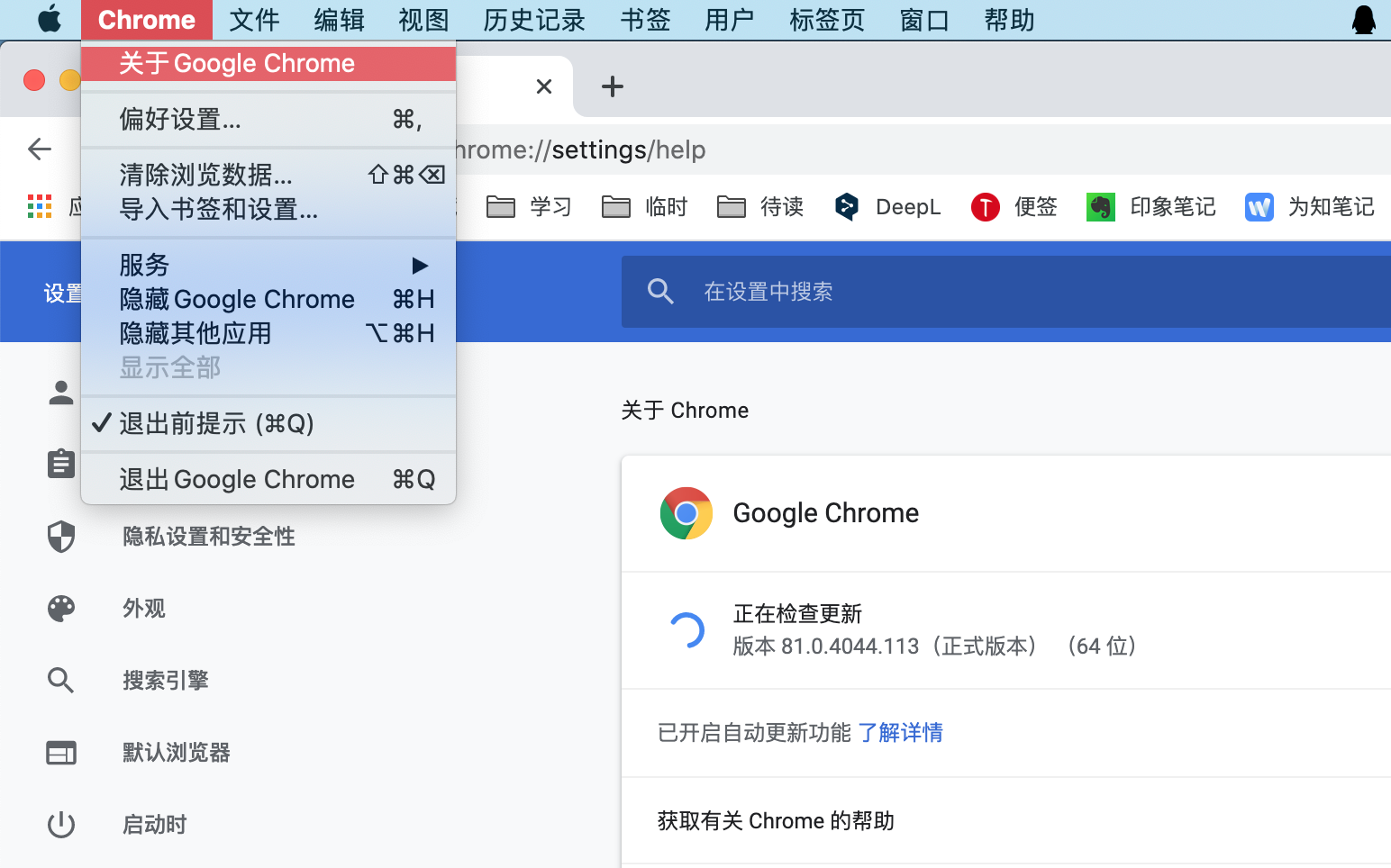Click the 了解详情 link

[x=900, y=733]
